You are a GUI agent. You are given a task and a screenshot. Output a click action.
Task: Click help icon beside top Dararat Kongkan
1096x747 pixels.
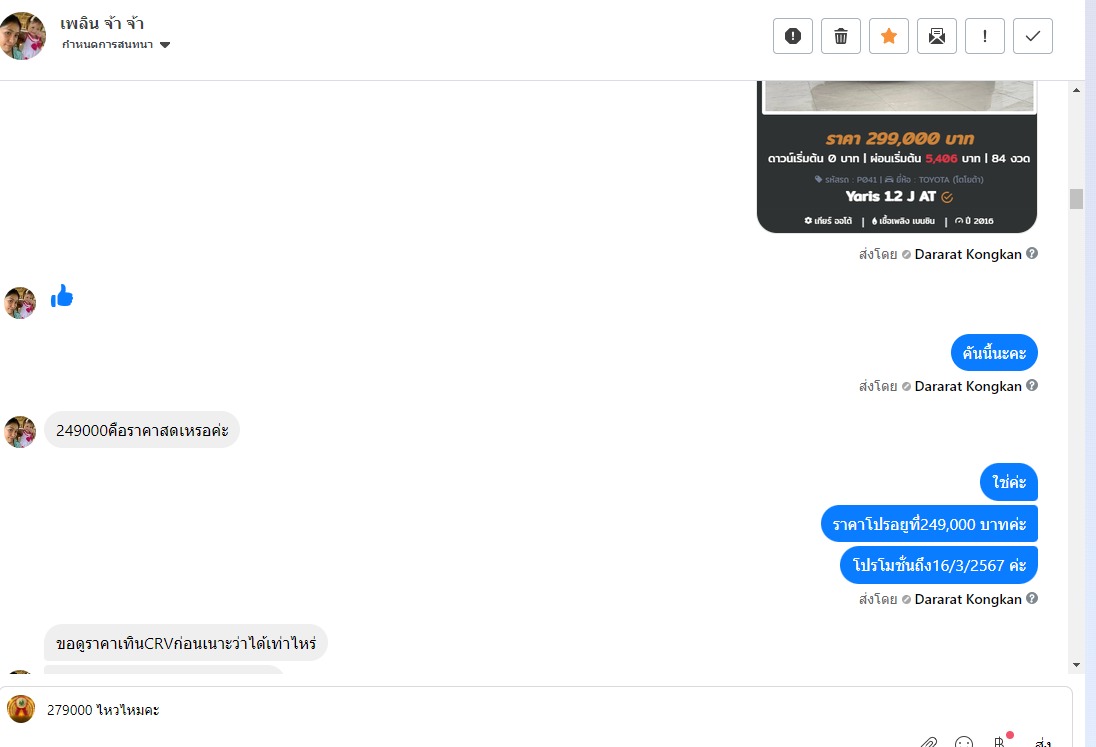click(1032, 254)
